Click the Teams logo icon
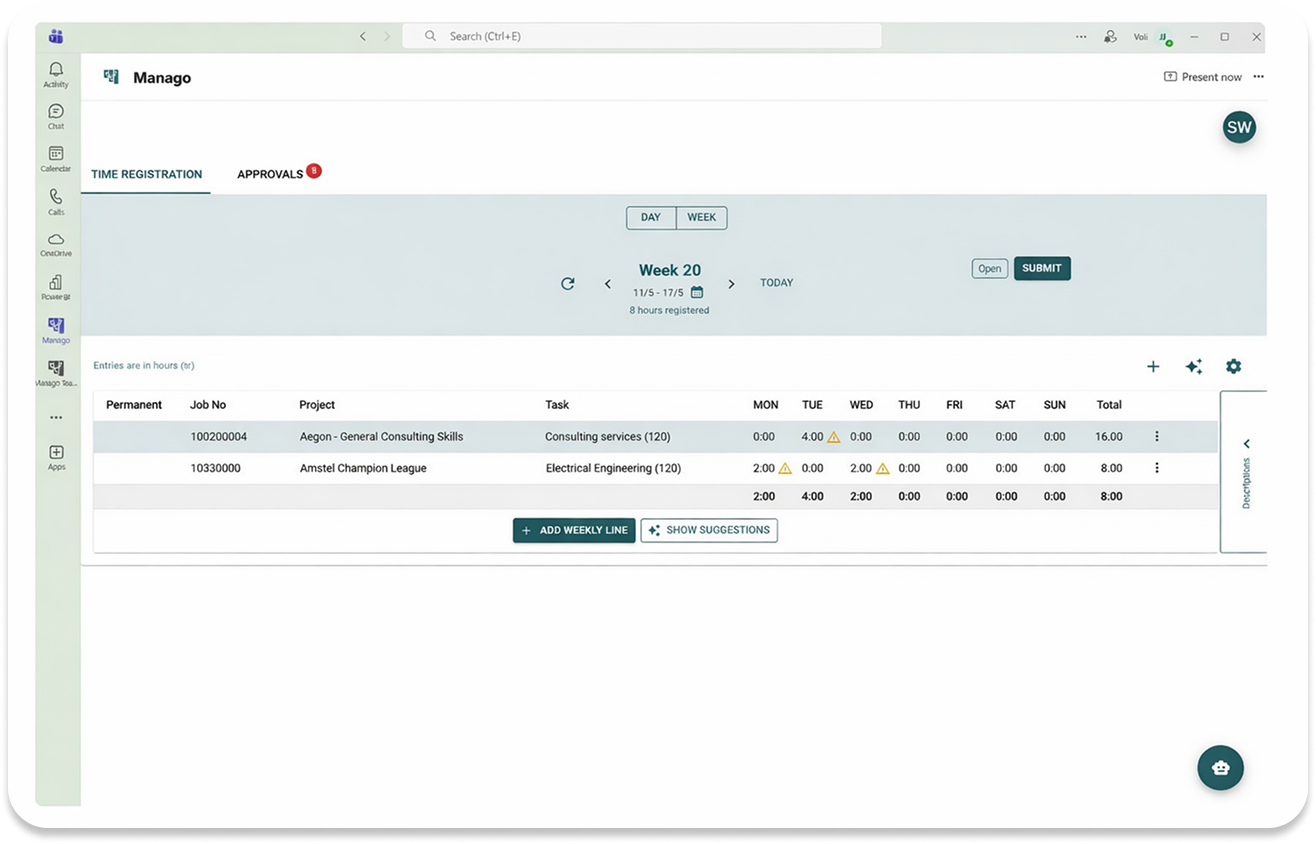The height and width of the screenshot is (844, 1316). tap(56, 36)
